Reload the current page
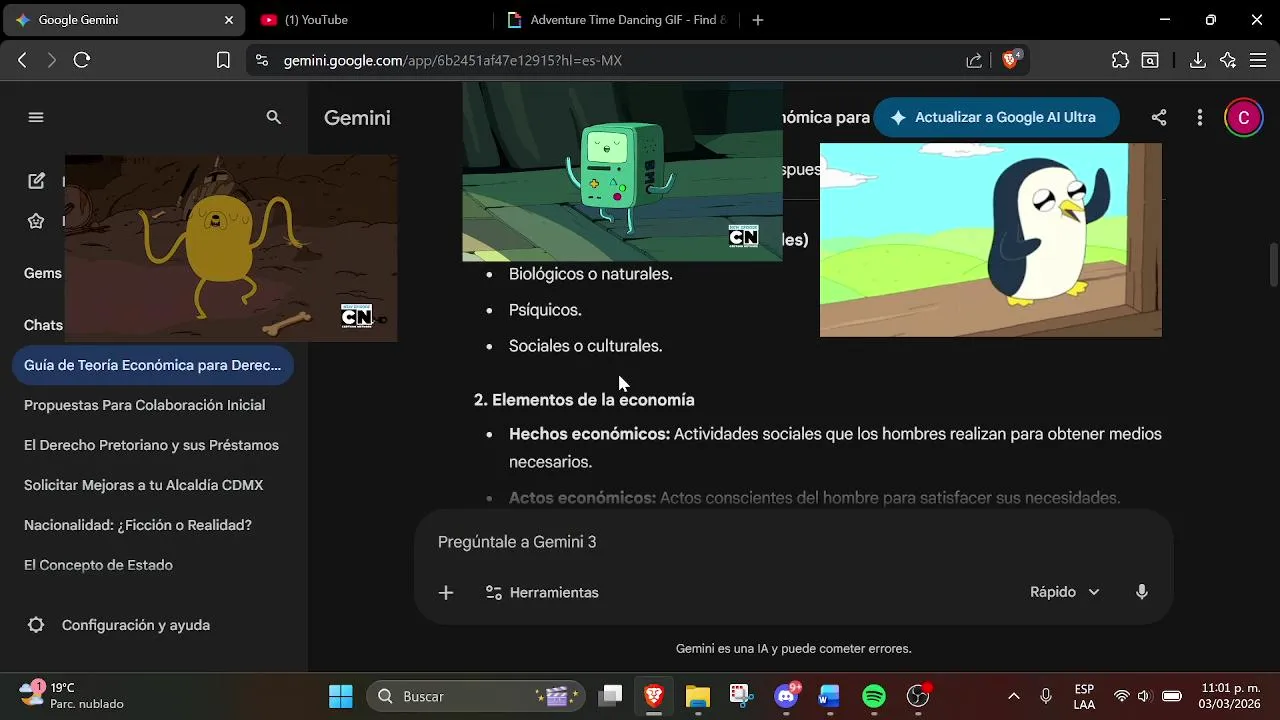The image size is (1280, 720). point(82,60)
